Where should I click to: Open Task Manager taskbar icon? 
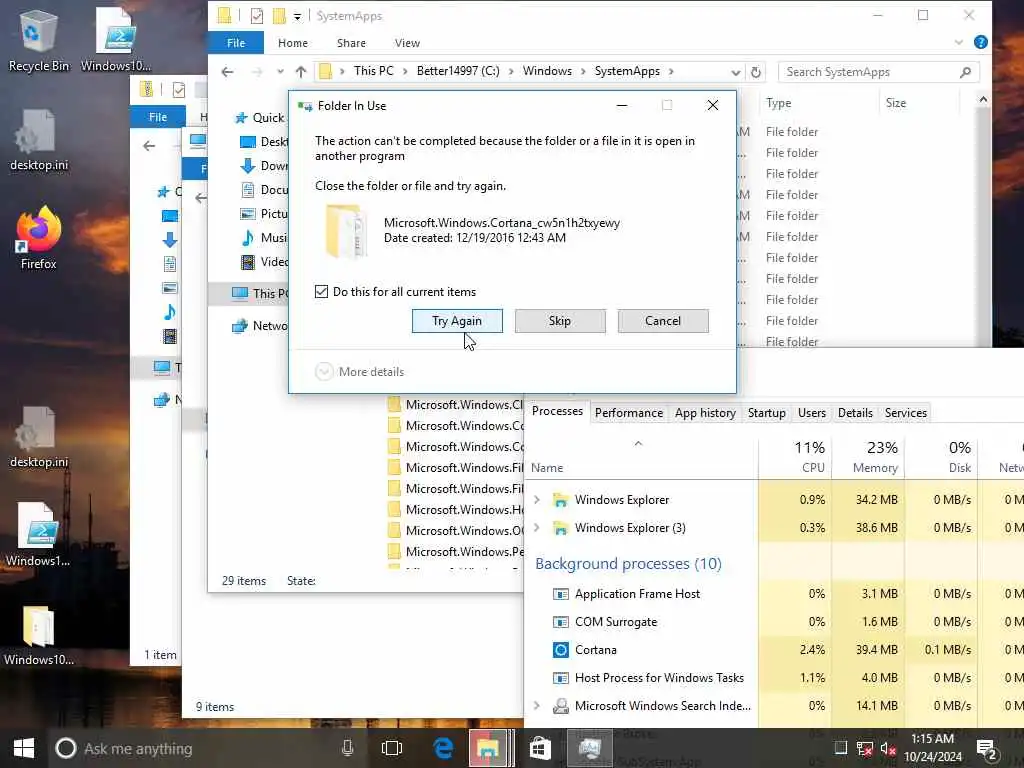[x=589, y=748]
